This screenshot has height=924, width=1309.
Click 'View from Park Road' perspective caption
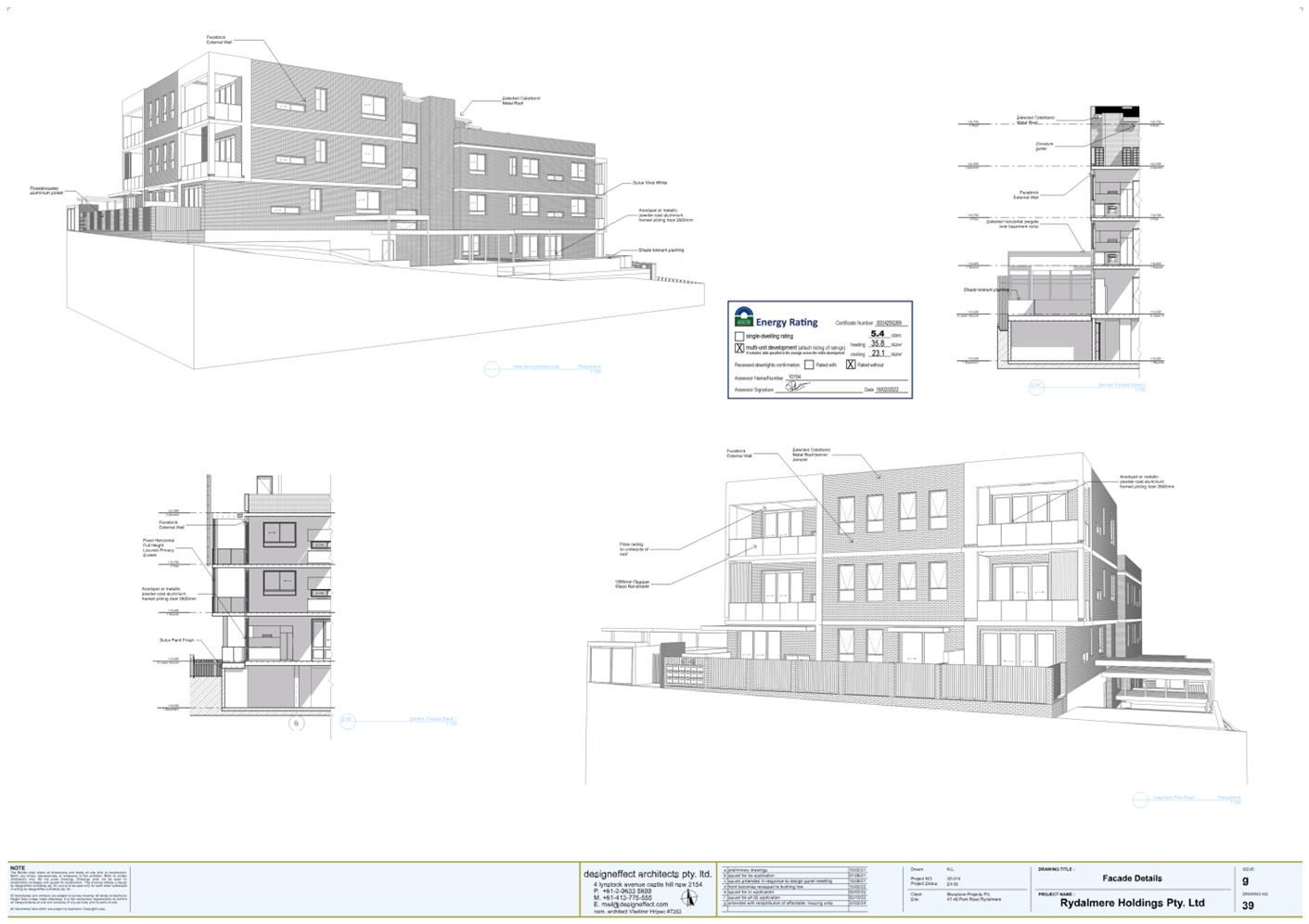click(1173, 797)
